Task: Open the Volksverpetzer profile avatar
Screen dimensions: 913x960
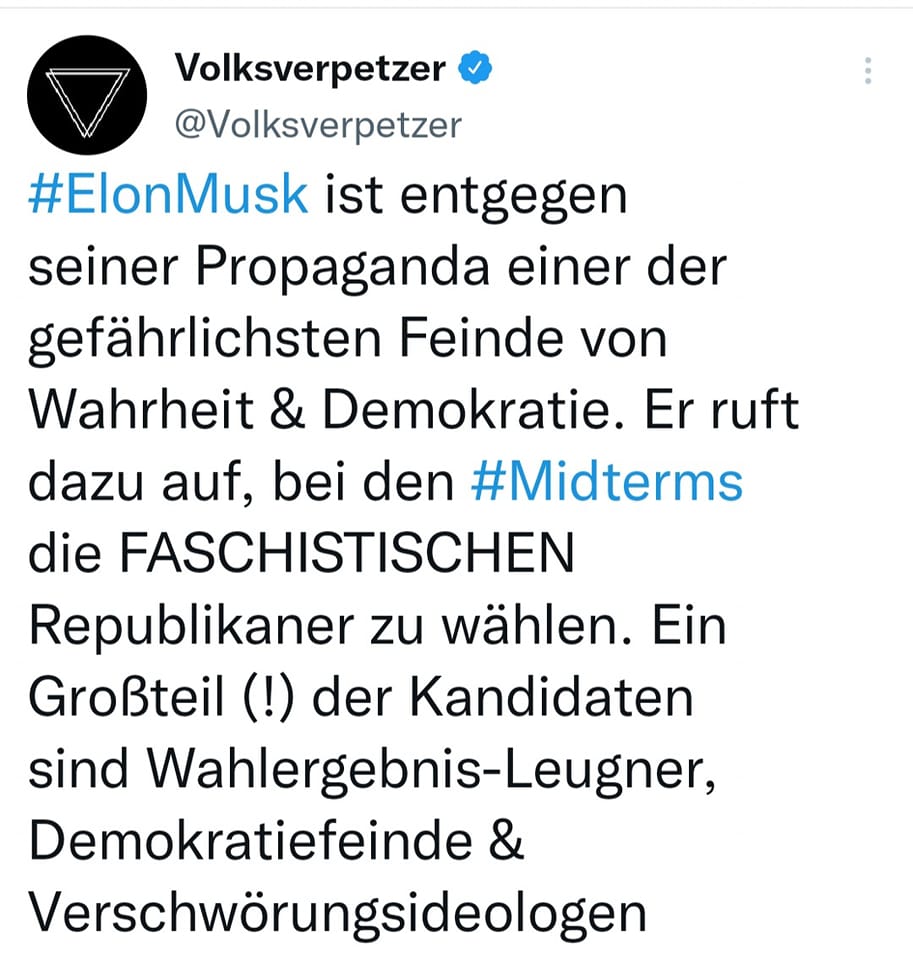Action: [87, 95]
